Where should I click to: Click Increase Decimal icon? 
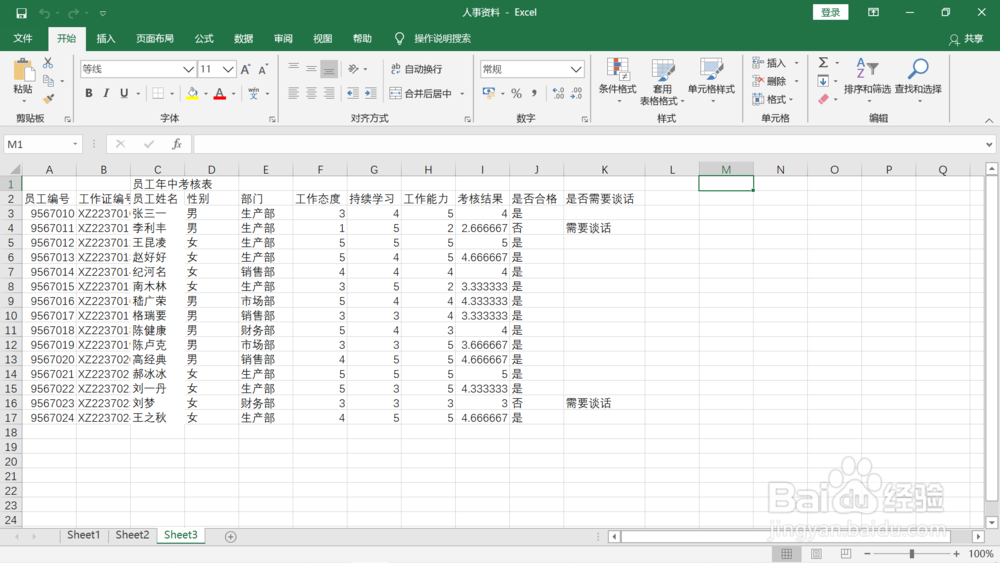558,94
